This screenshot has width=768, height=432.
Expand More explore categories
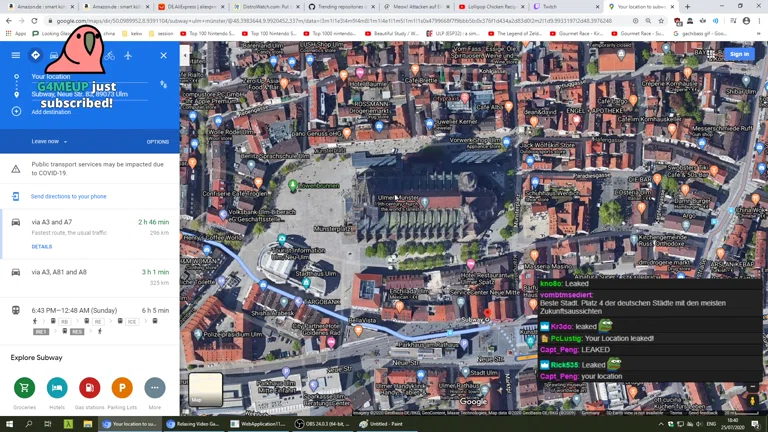point(154,388)
